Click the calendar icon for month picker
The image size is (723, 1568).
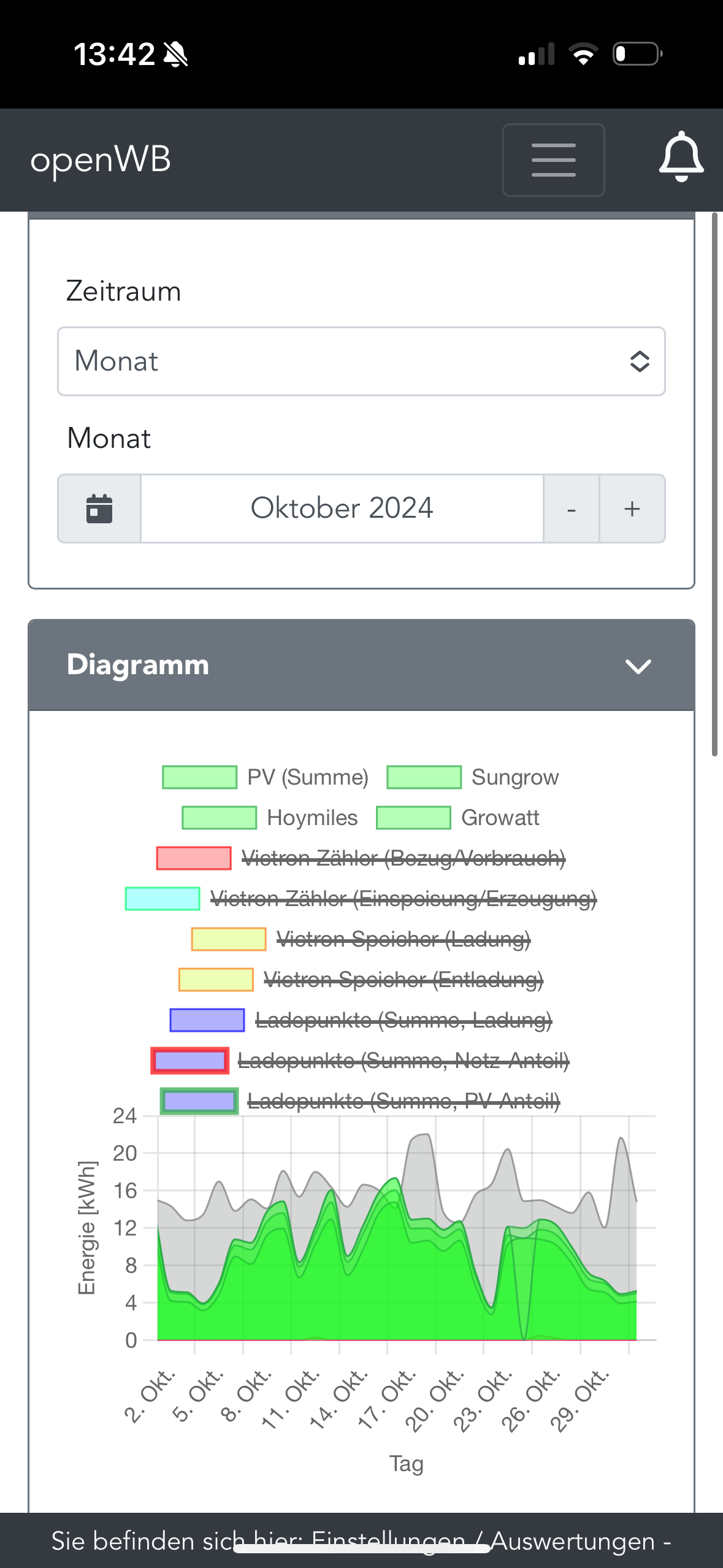pyautogui.click(x=99, y=509)
